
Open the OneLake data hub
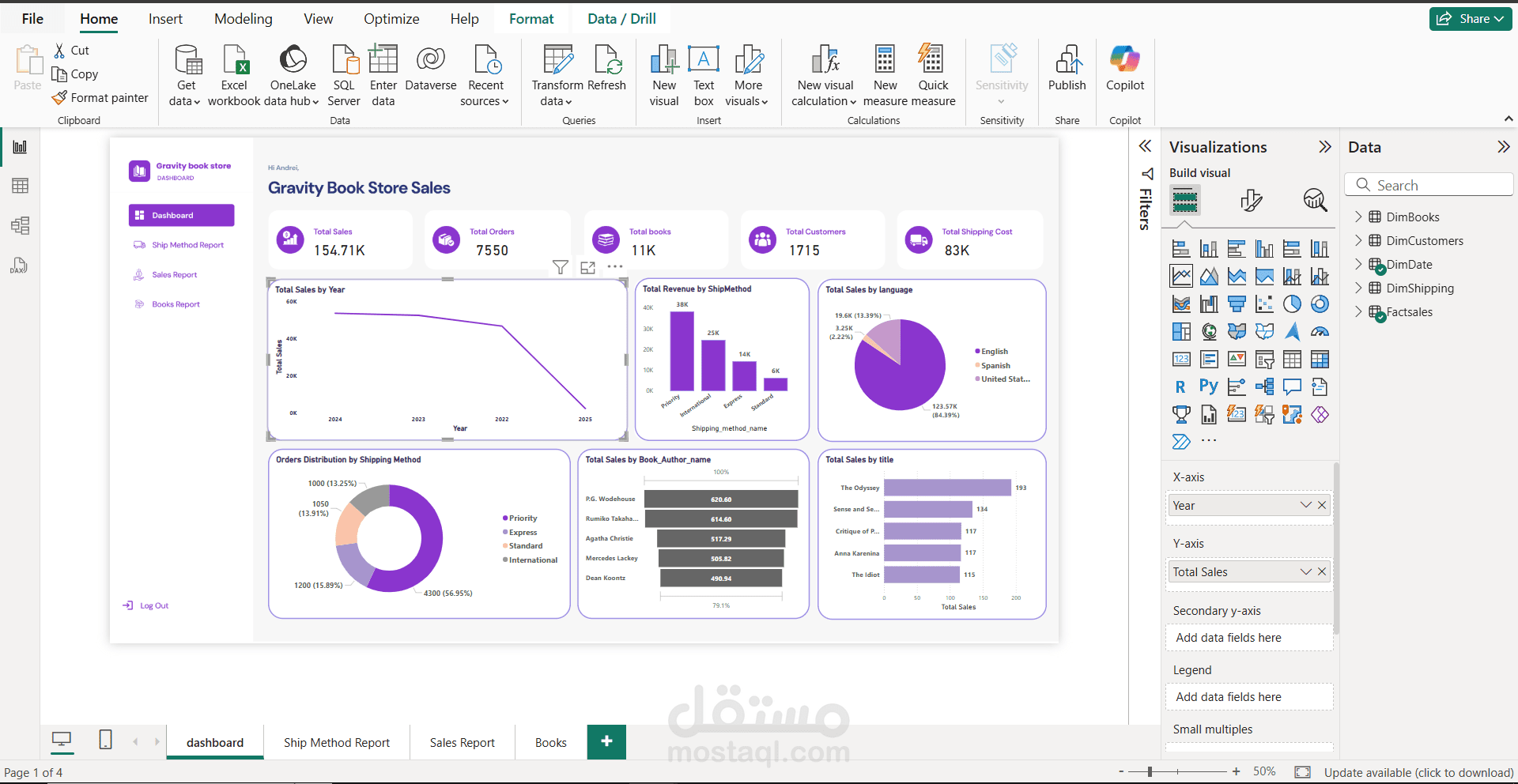(x=293, y=76)
